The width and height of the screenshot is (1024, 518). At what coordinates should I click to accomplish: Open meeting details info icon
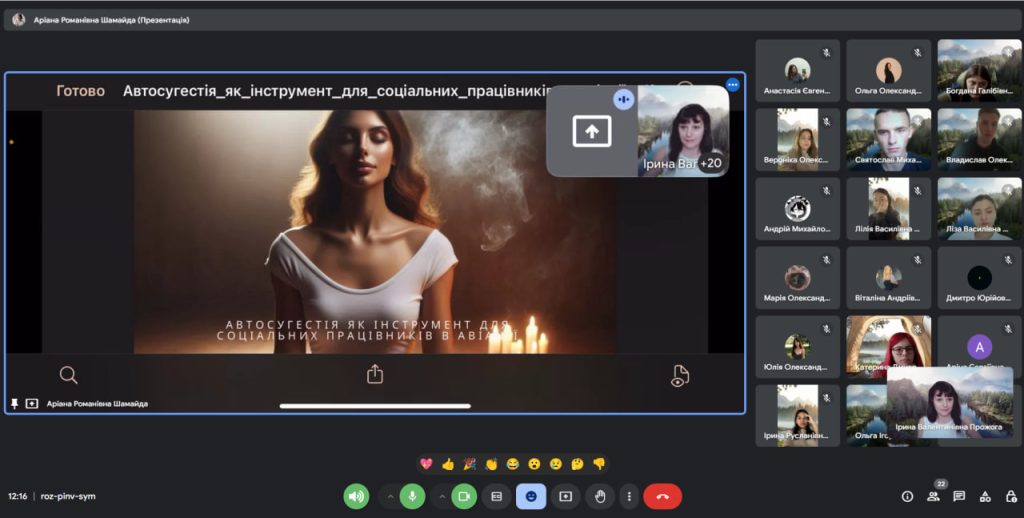907,496
